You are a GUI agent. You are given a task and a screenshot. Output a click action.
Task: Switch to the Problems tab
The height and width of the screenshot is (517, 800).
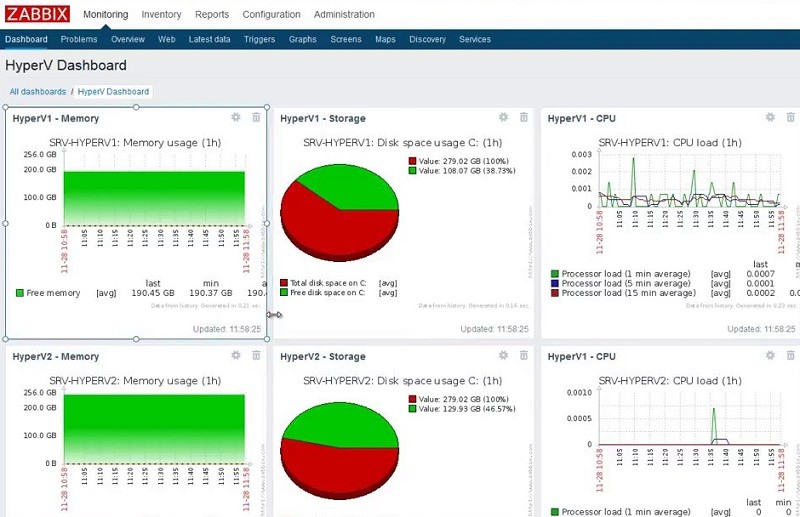pyautogui.click(x=79, y=39)
